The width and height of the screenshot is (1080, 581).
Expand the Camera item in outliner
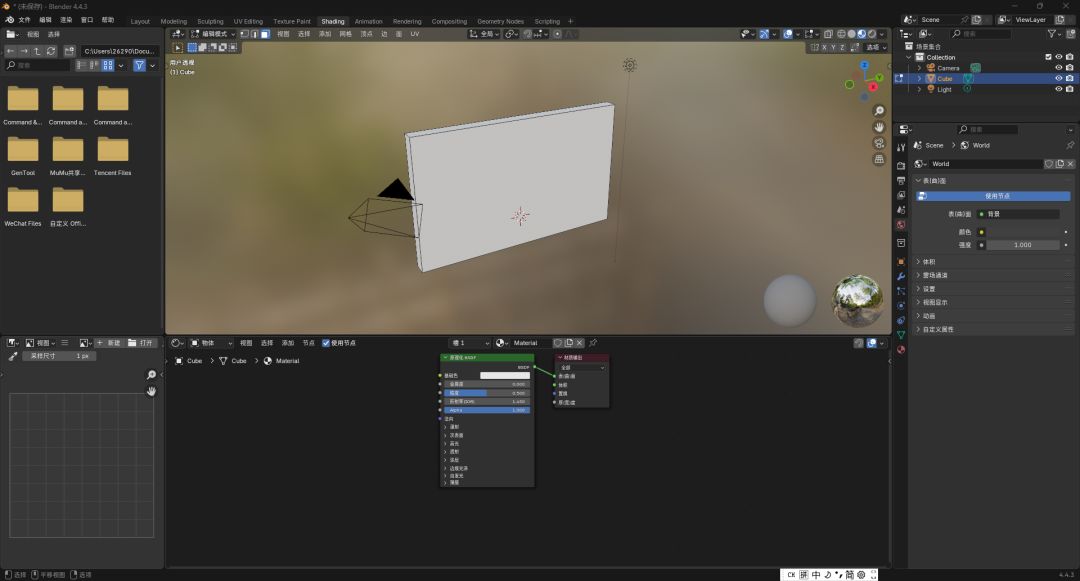tap(920, 68)
